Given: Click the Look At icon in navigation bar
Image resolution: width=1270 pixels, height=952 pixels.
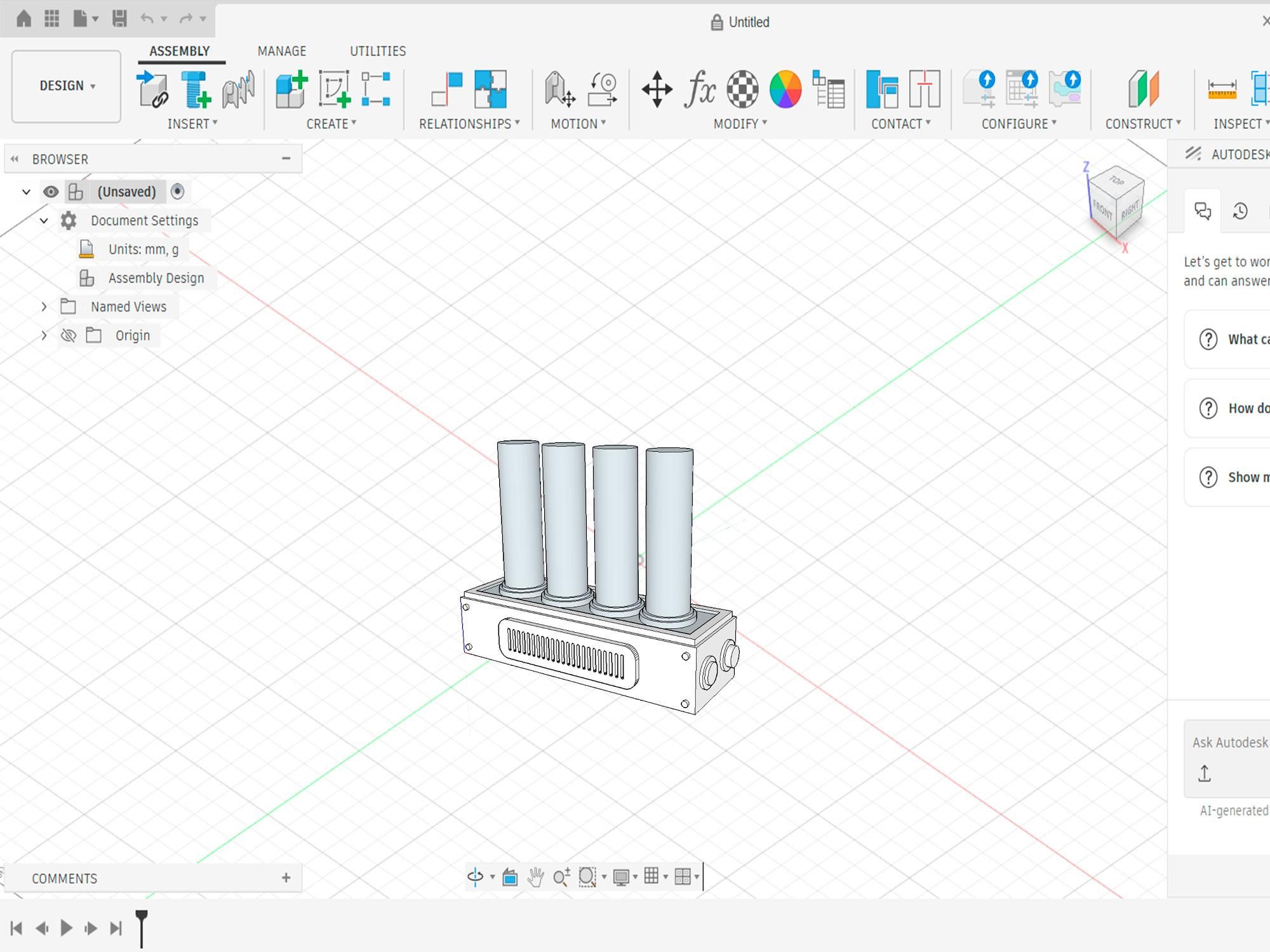Looking at the screenshot, I should click(x=510, y=877).
